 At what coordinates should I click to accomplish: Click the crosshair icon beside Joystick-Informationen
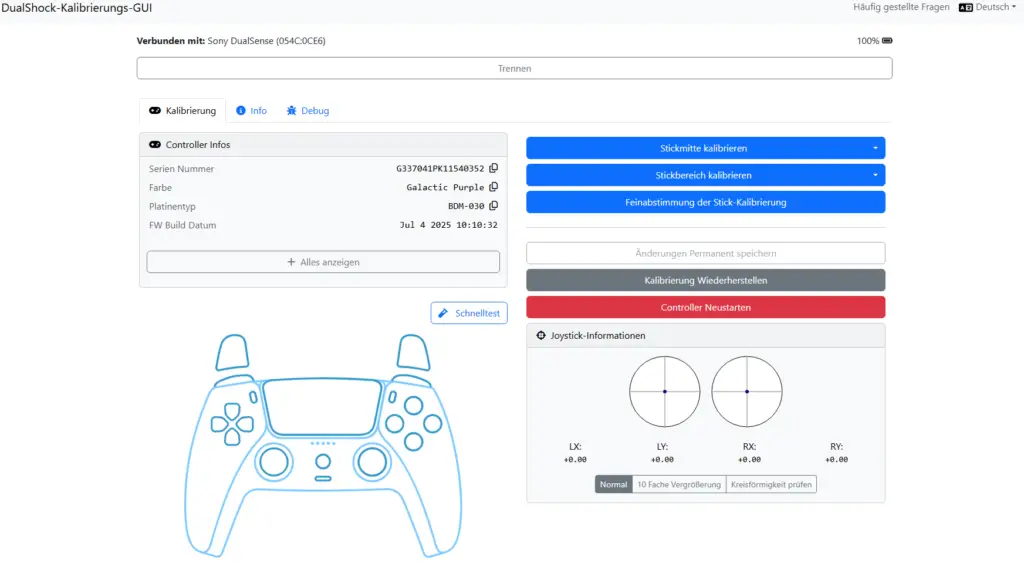pyautogui.click(x=541, y=335)
